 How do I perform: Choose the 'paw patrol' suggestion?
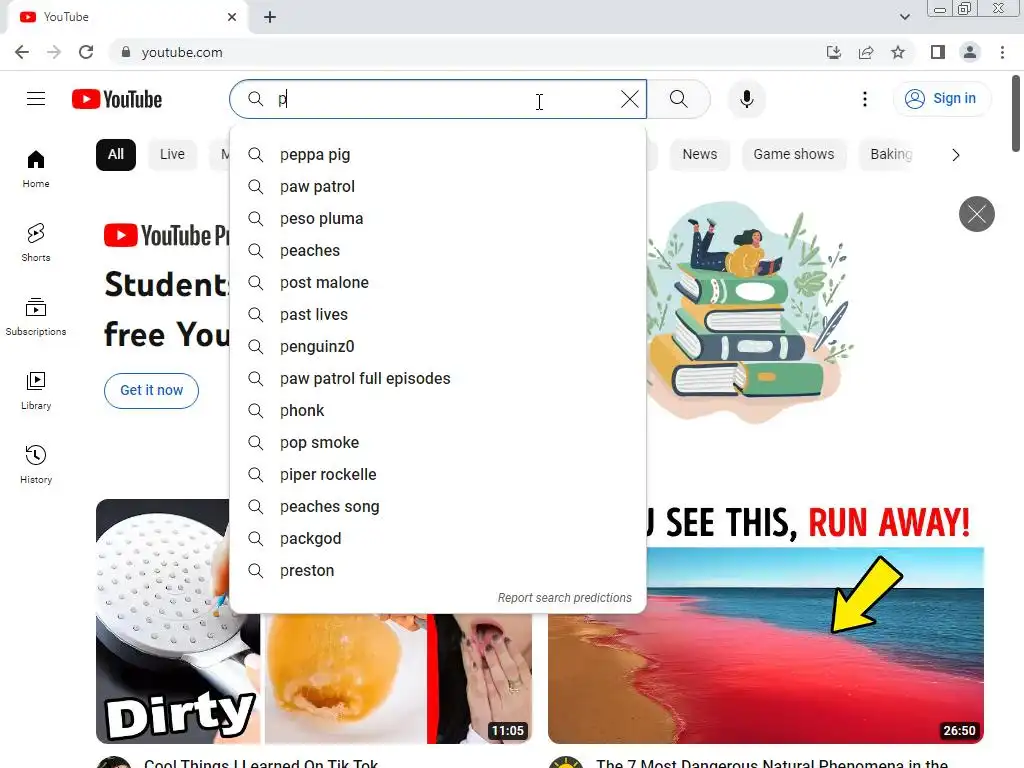click(438, 187)
